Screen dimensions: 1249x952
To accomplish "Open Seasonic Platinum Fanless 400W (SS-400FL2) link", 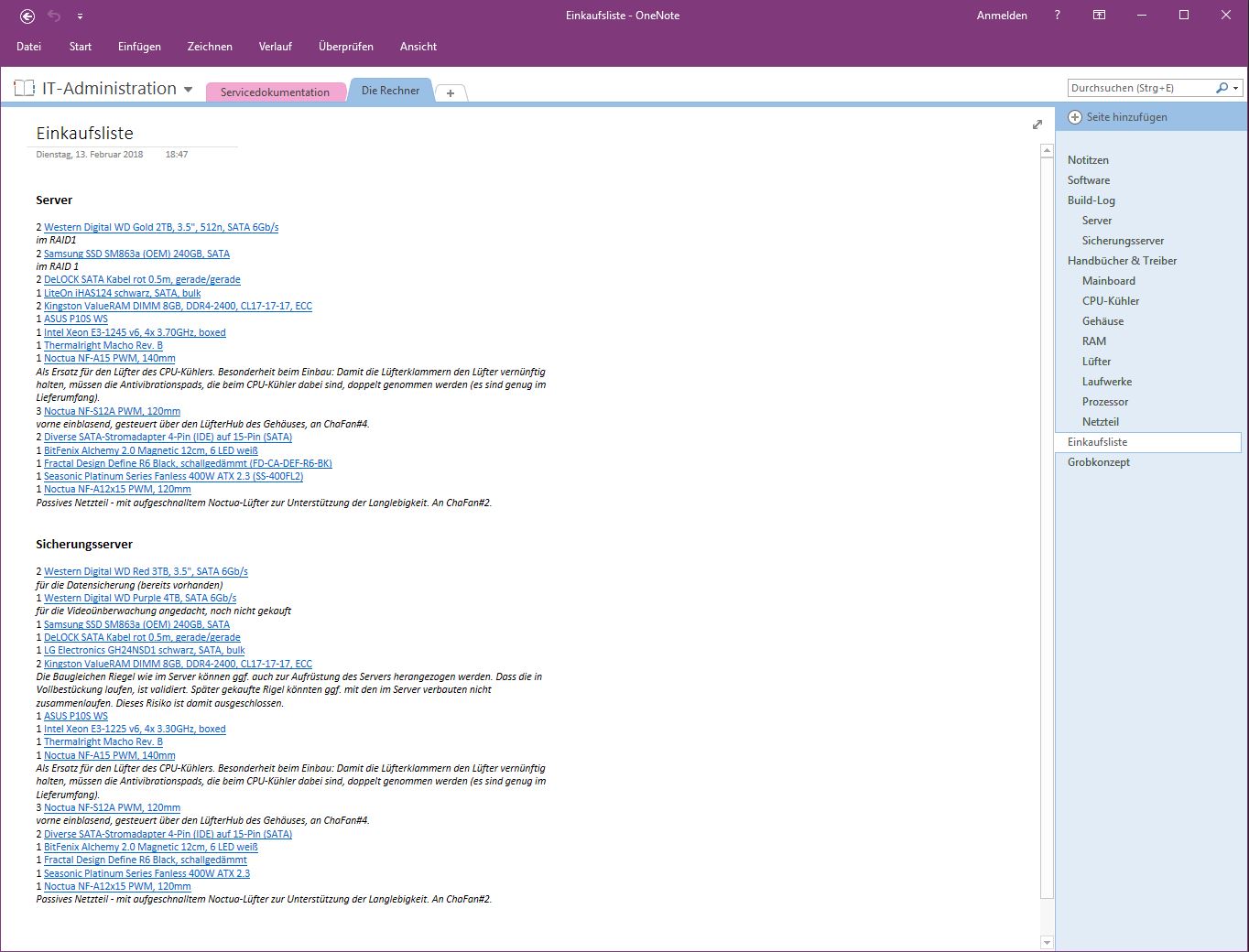I will 173,476.
